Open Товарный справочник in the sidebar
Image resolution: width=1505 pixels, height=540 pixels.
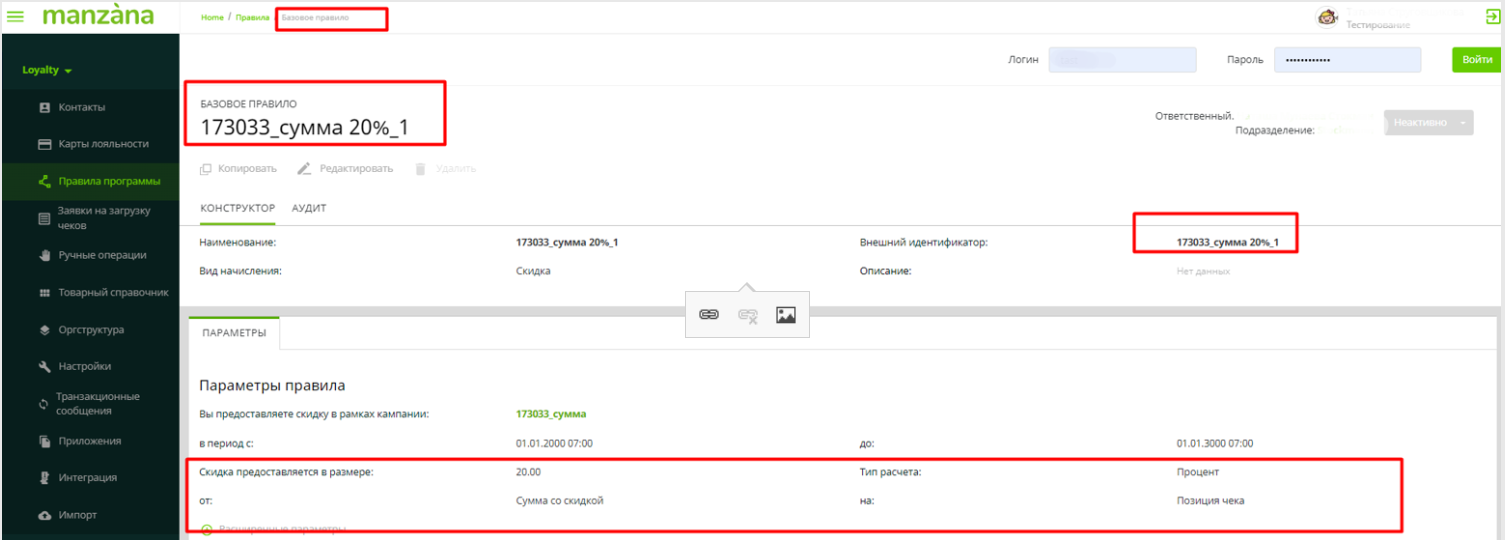(113, 293)
